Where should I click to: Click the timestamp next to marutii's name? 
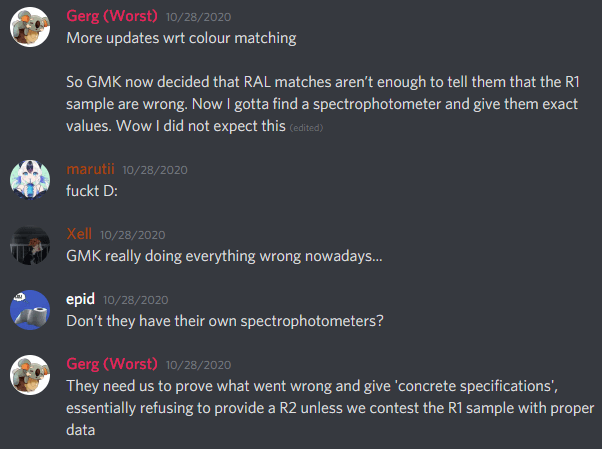point(156,170)
